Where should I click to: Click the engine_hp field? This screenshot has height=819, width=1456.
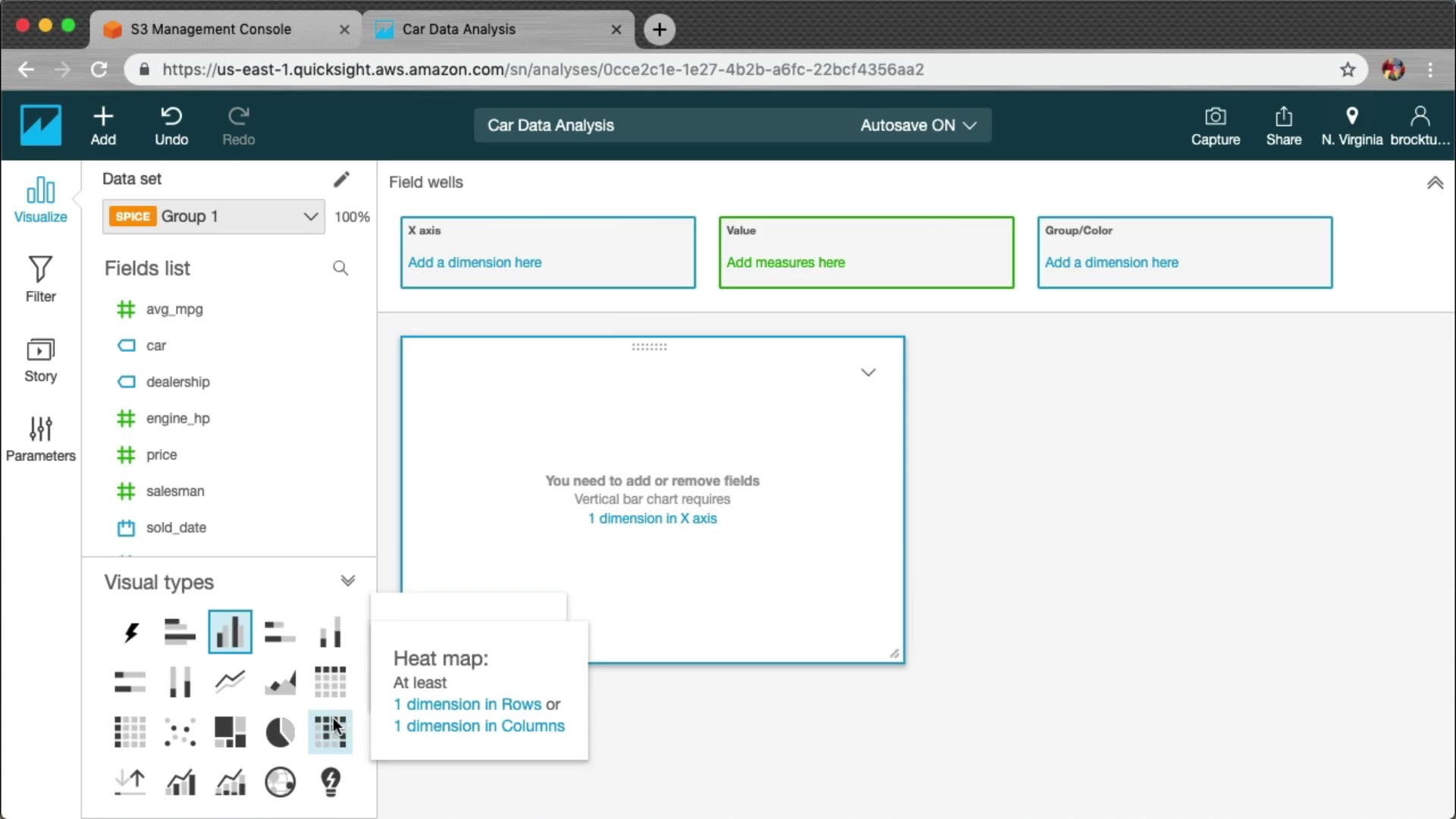[x=177, y=419]
